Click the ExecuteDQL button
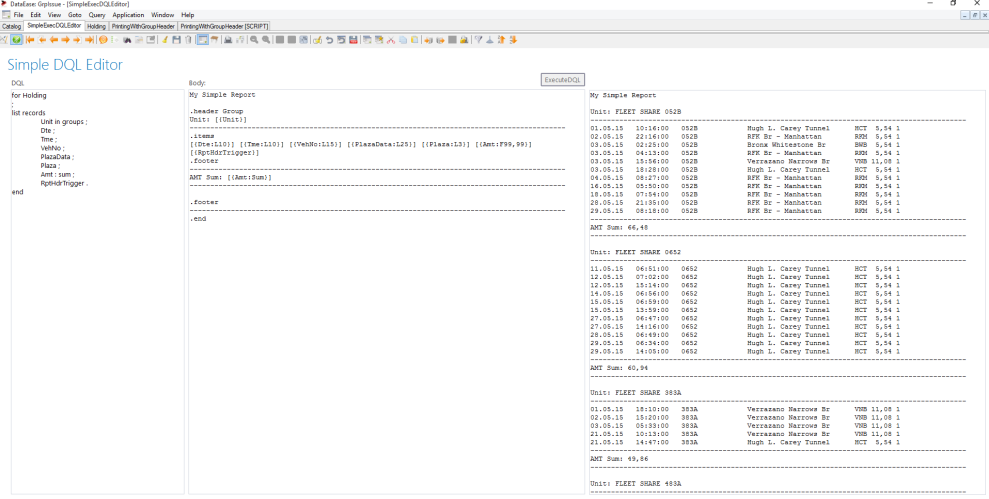This screenshot has width=989, height=499. pos(563,80)
